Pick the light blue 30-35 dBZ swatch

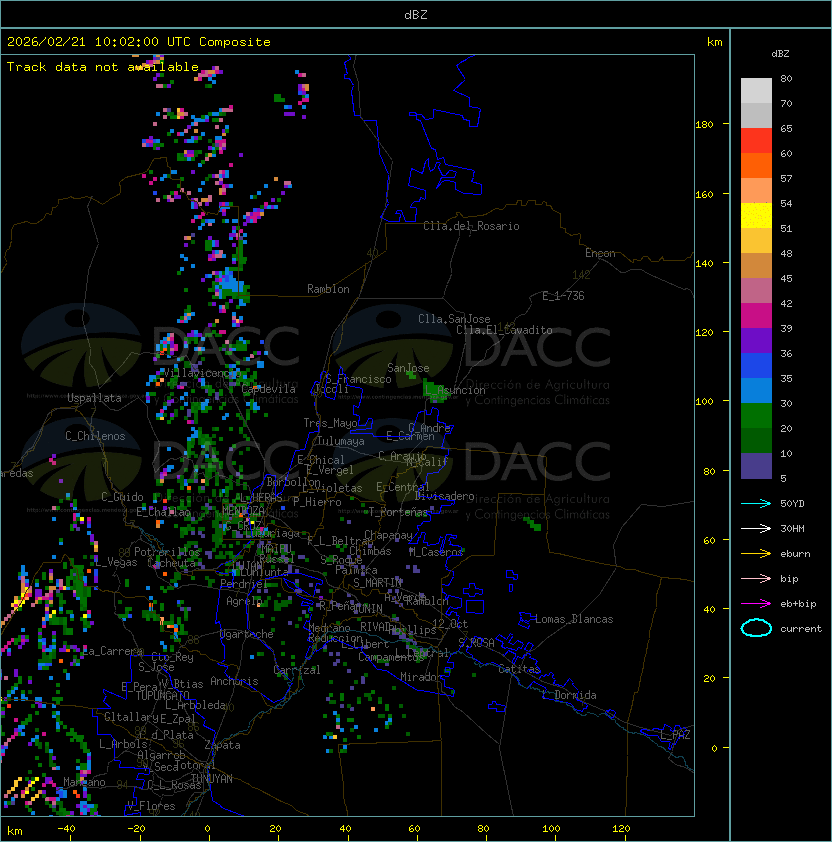point(756,391)
